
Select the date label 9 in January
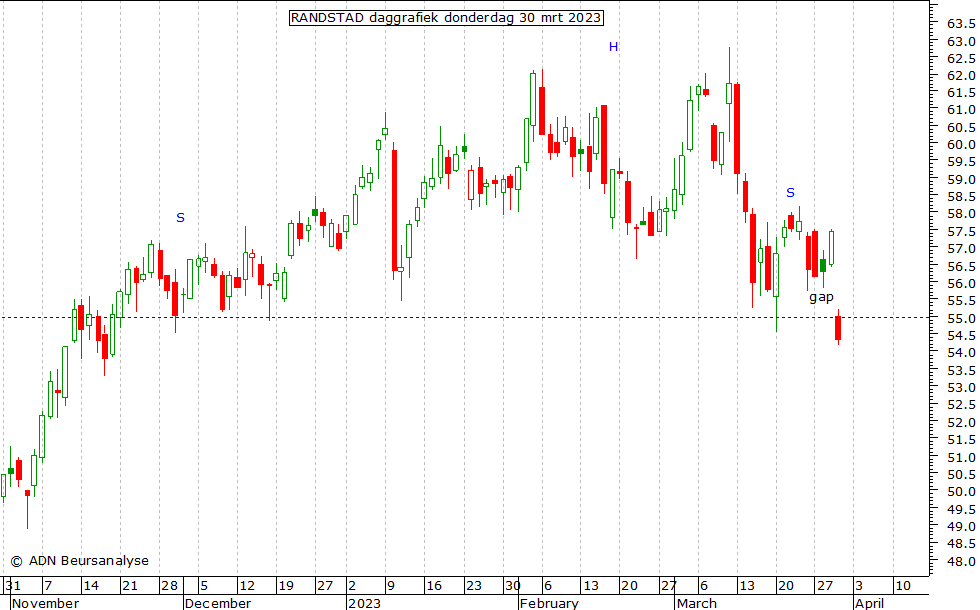tap(391, 586)
